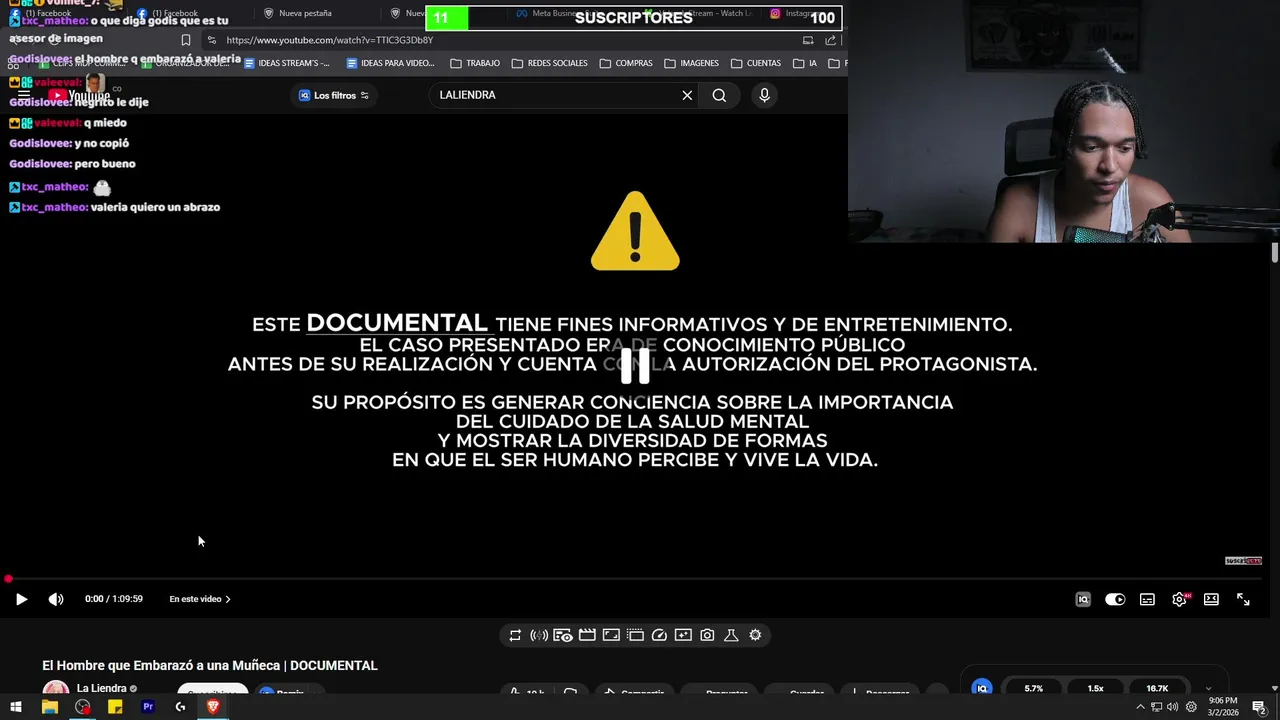Take a screenshot with camera icon
Viewport: 1280px width, 720px height.
707,635
